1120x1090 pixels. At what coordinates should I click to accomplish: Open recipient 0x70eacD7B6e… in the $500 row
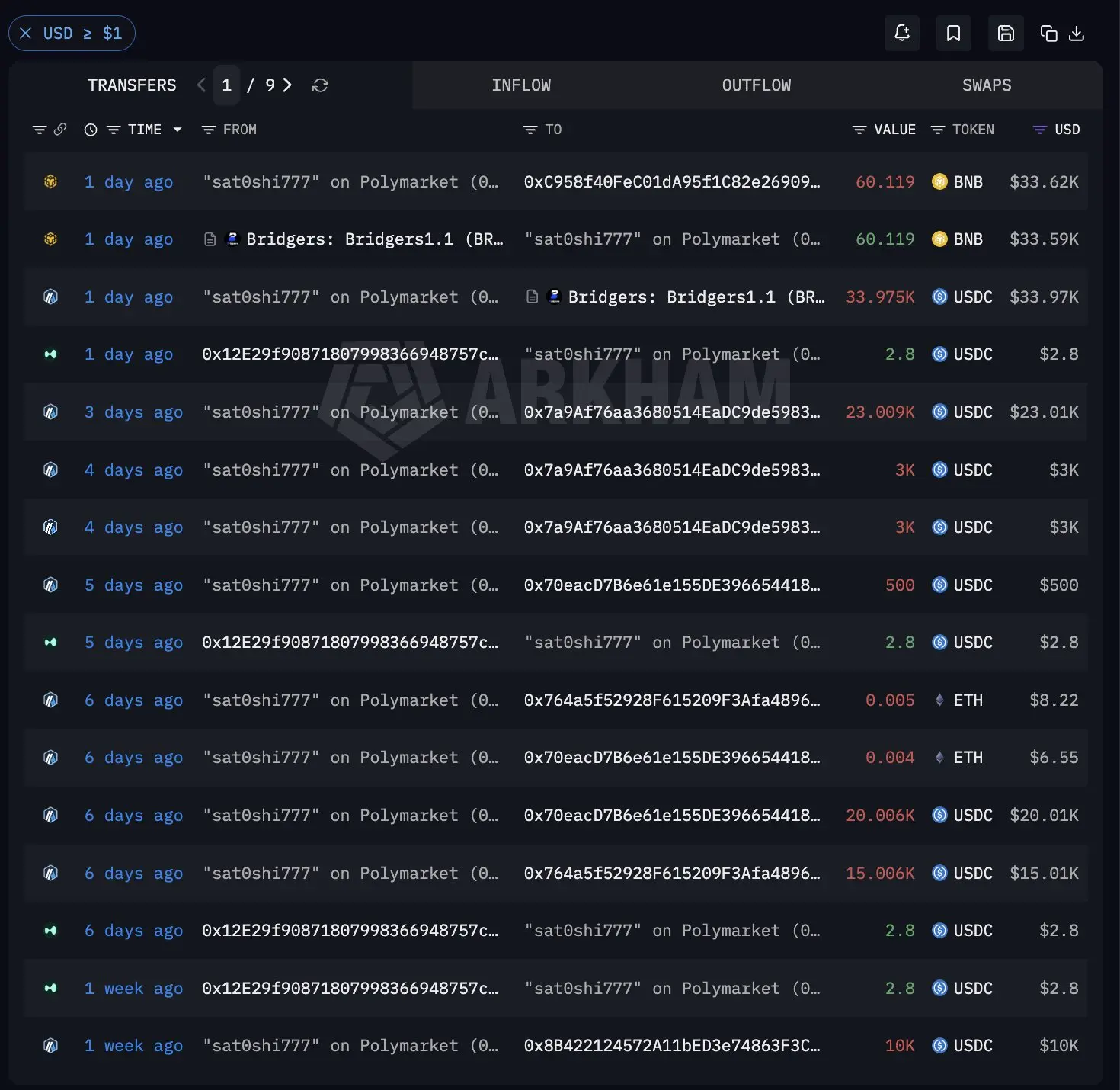click(672, 585)
